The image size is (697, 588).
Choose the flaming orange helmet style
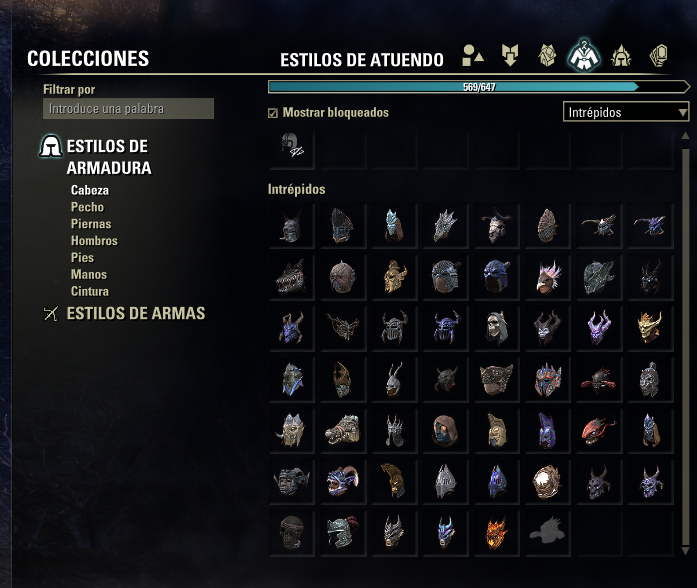click(496, 532)
